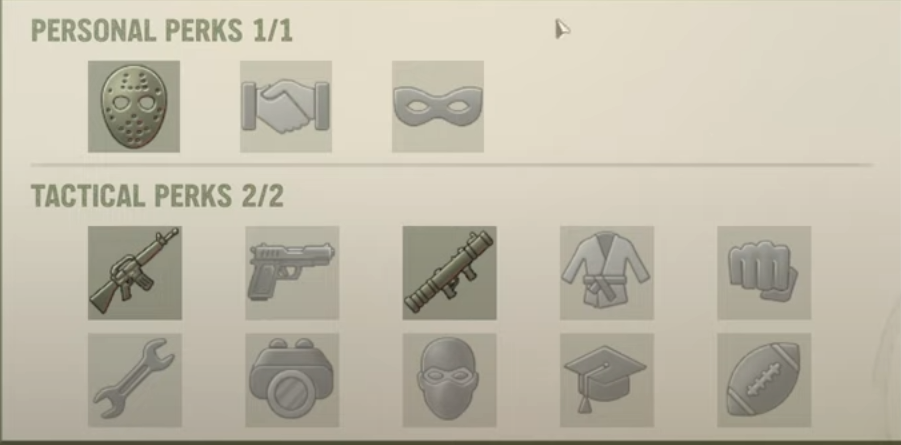The width and height of the screenshot is (901, 445).
Task: Select the football tactical perk
Action: [x=764, y=380]
